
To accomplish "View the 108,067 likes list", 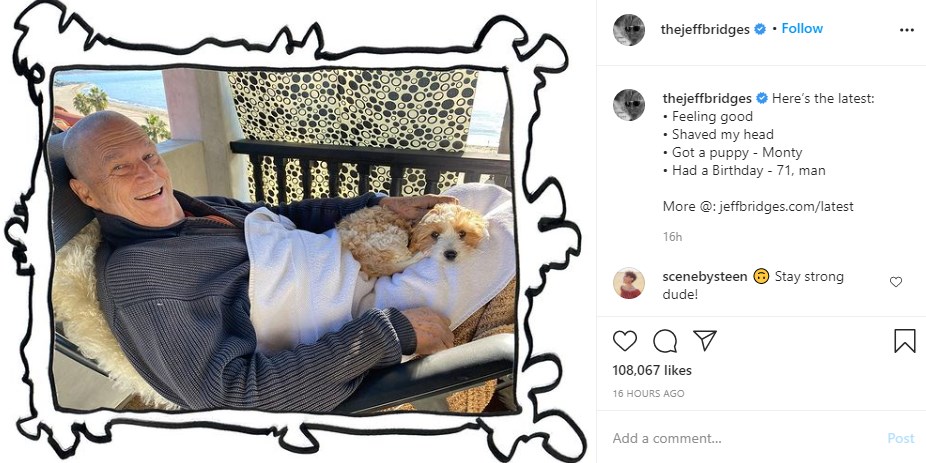I will click(652, 370).
